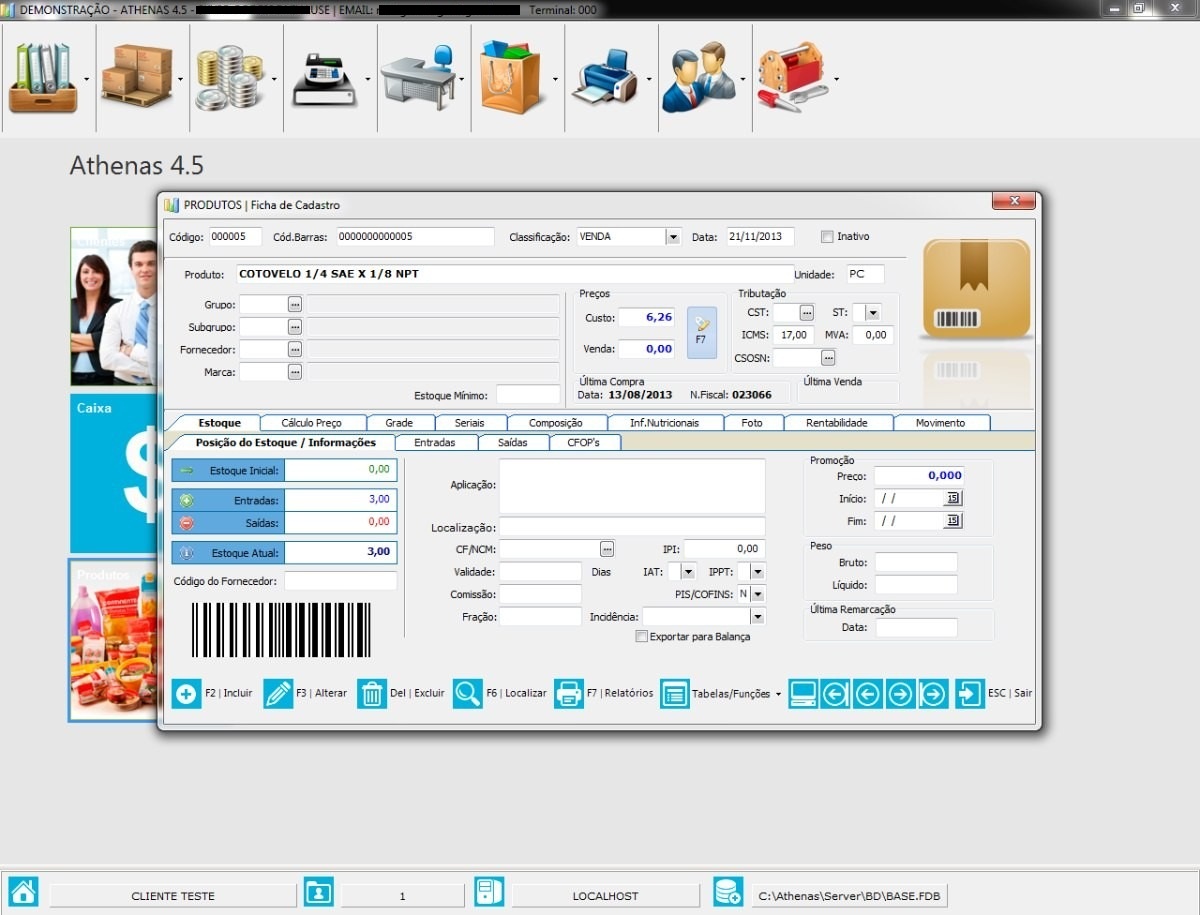Expand the Incidência dropdown

pyautogui.click(x=757, y=617)
